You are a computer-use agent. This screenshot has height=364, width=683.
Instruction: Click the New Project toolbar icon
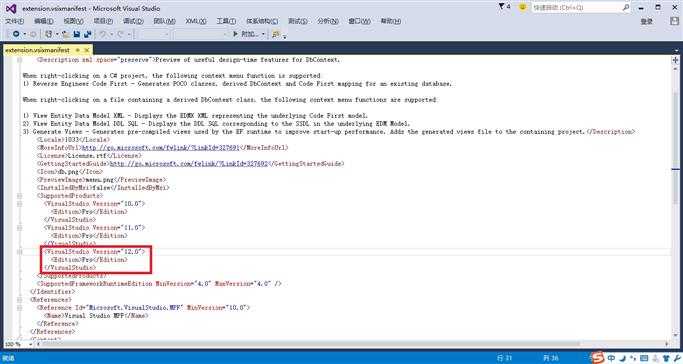coord(48,34)
